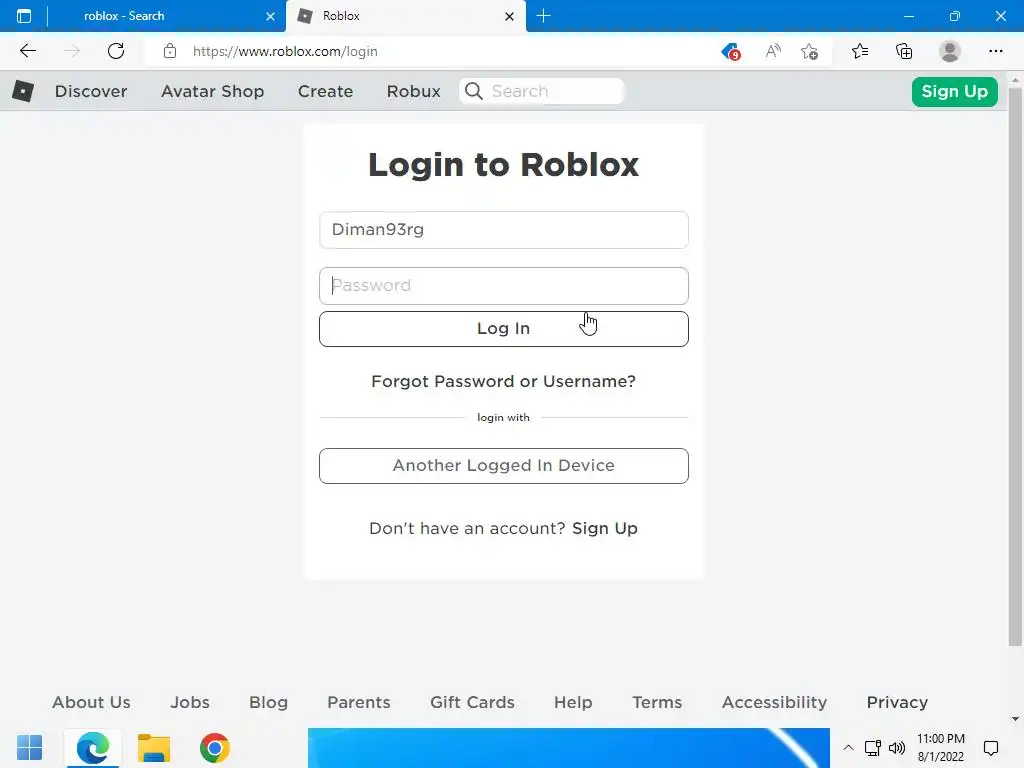Open the Gift Cards footer link
This screenshot has height=768, width=1024.
click(x=472, y=702)
